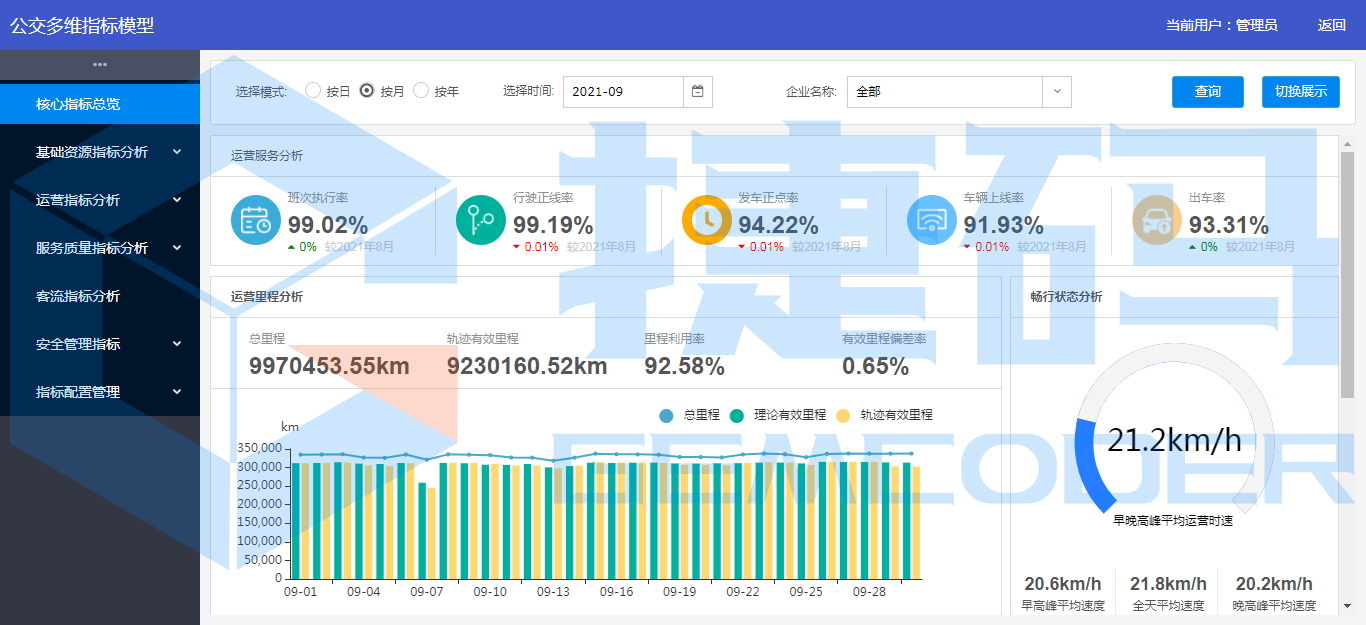Expand the 服务质量指标分析 menu chevron
Viewport: 1366px width, 625px height.
point(177,248)
